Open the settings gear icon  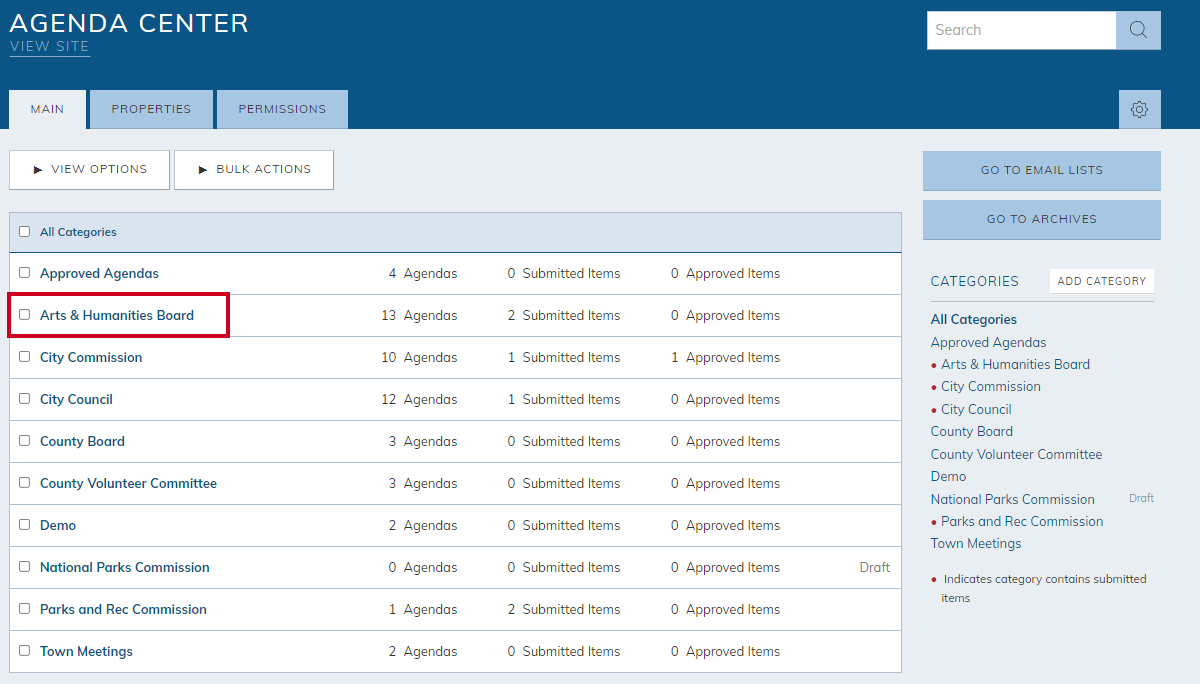(1139, 109)
